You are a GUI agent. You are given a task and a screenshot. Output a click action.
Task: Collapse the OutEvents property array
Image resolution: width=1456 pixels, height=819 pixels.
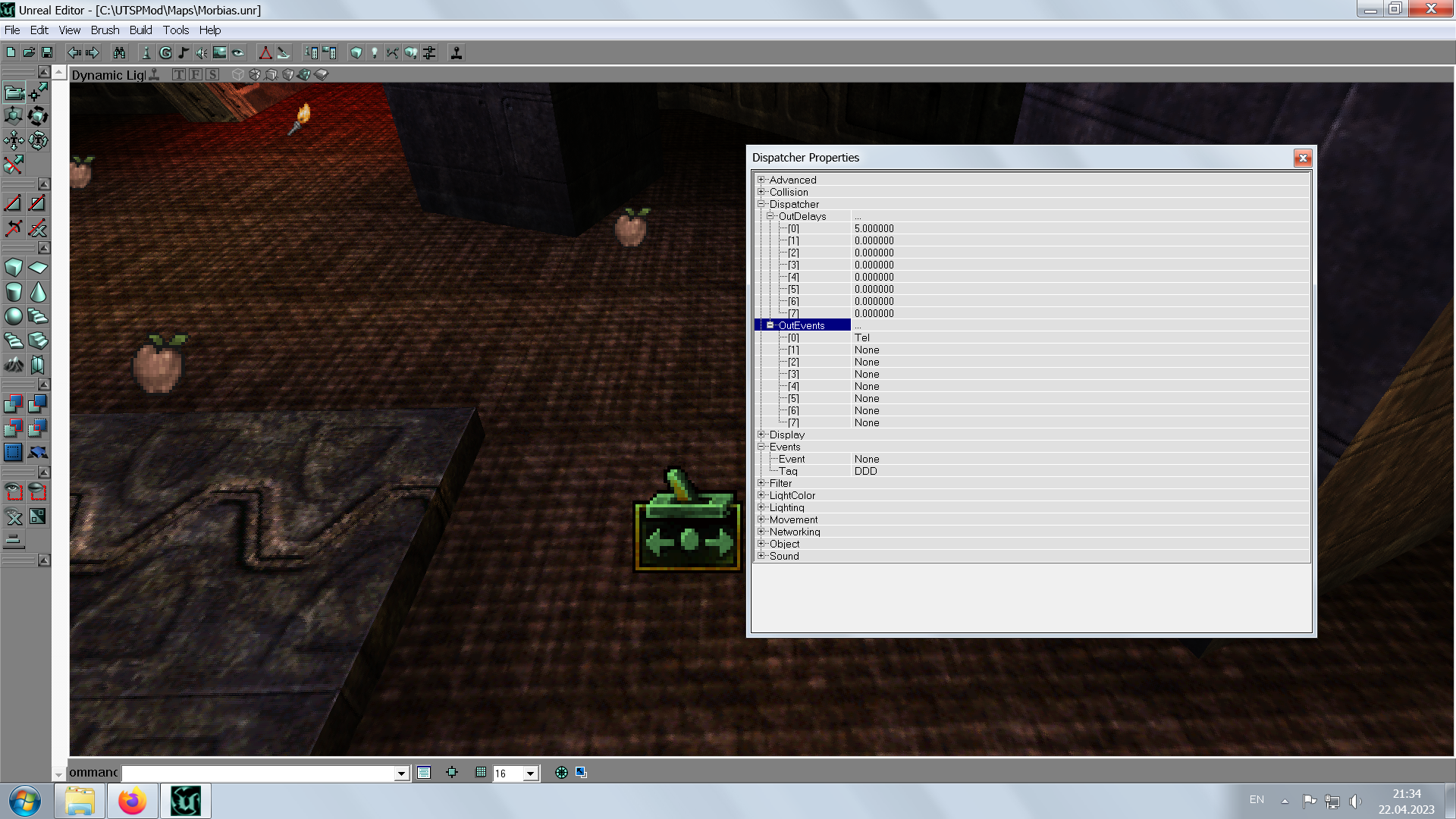(x=770, y=325)
